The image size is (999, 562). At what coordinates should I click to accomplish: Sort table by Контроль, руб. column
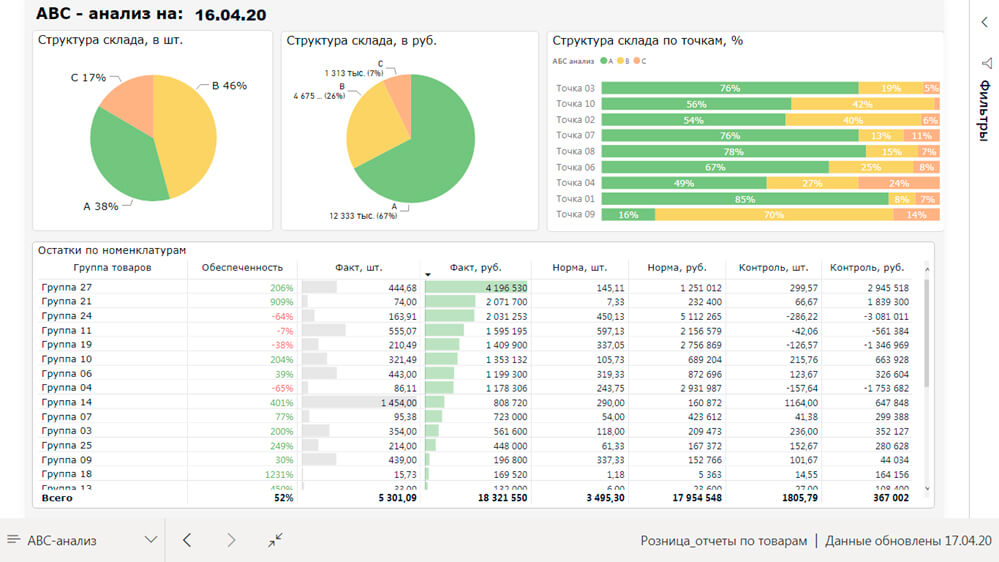[x=866, y=268]
